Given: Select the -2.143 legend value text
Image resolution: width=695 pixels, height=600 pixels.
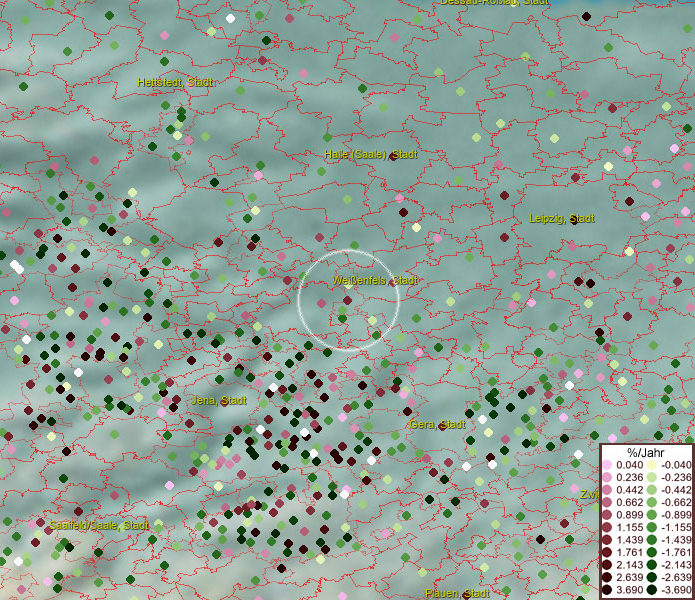Looking at the screenshot, I should pos(676,565).
